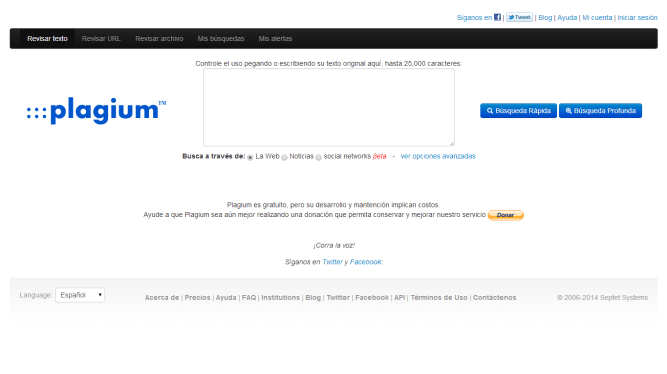
Task: Open FAQ footer link
Action: click(249, 297)
